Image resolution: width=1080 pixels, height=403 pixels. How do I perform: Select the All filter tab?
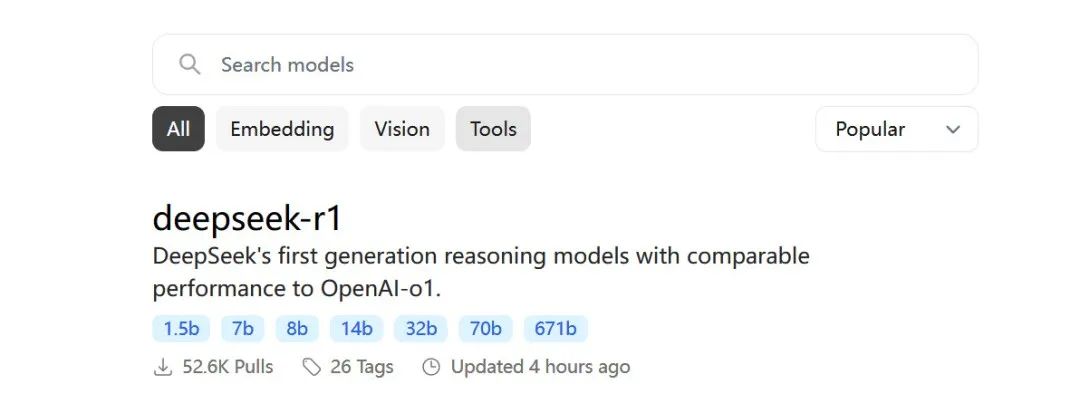click(x=178, y=129)
